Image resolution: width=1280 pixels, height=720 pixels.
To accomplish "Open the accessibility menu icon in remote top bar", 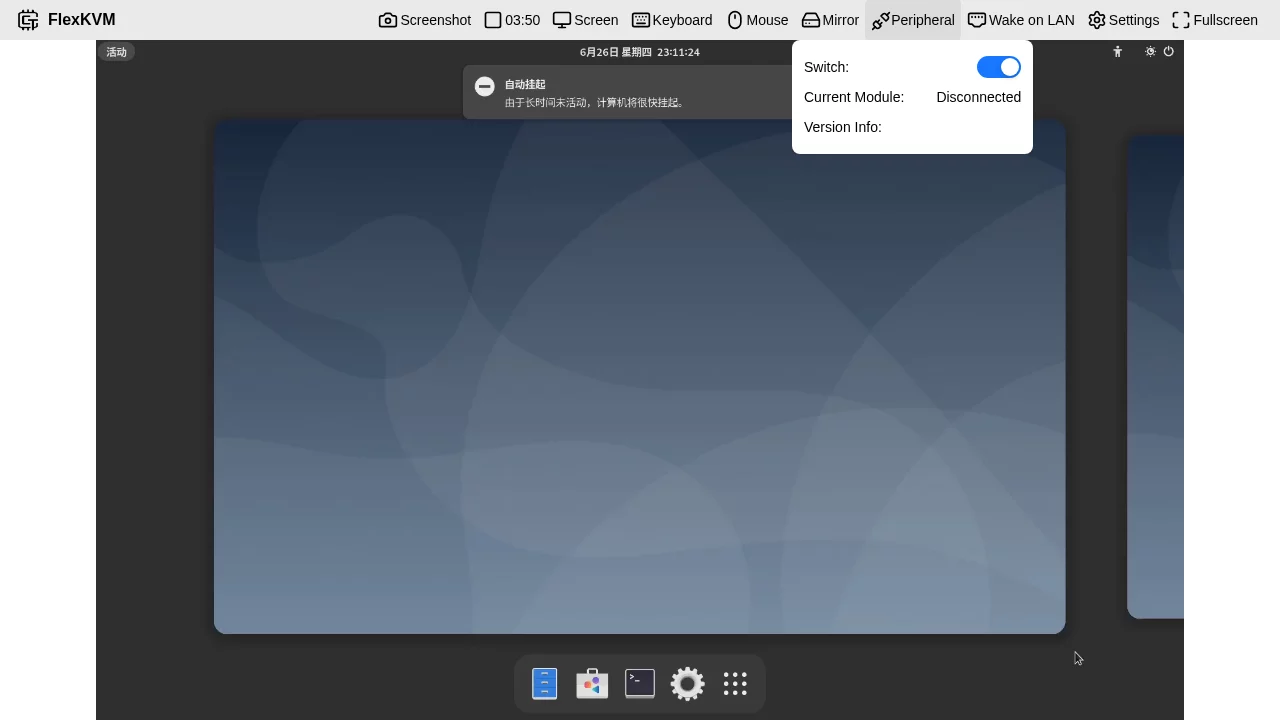I will 1118,52.
